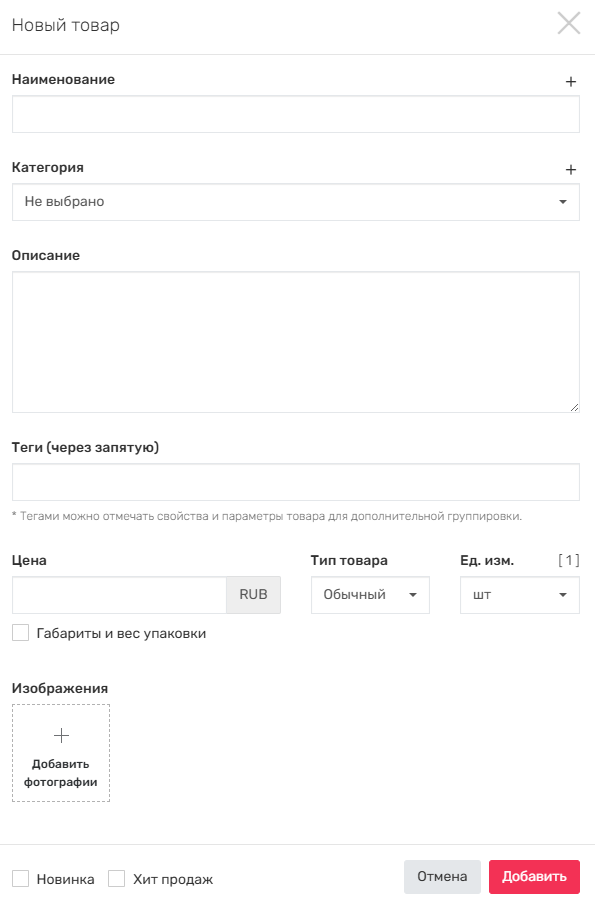The width and height of the screenshot is (595, 913).
Task: Click the plus icon in Добавить фотографии box
Action: pos(61,735)
